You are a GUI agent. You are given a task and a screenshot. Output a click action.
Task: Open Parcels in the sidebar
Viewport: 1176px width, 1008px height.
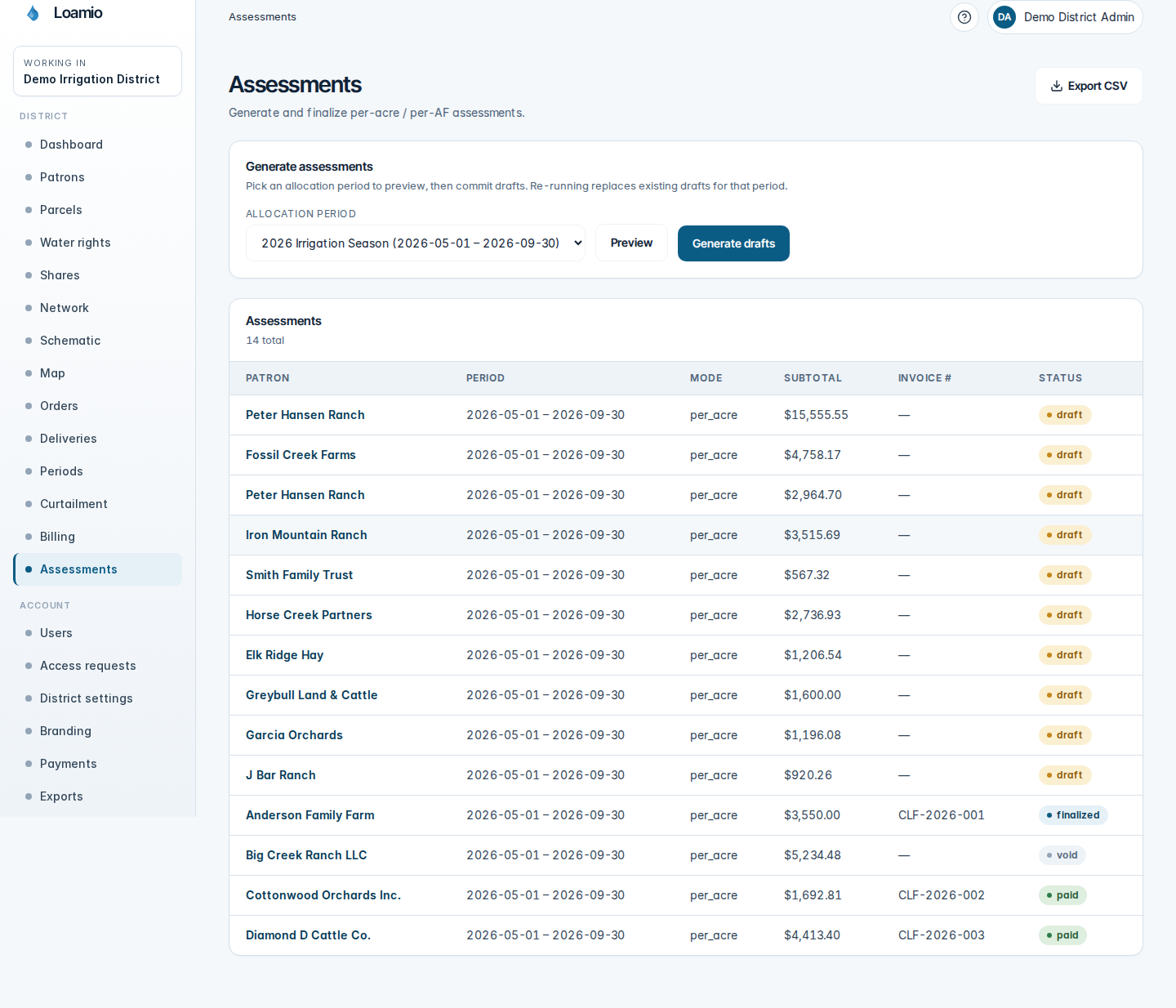click(x=97, y=210)
